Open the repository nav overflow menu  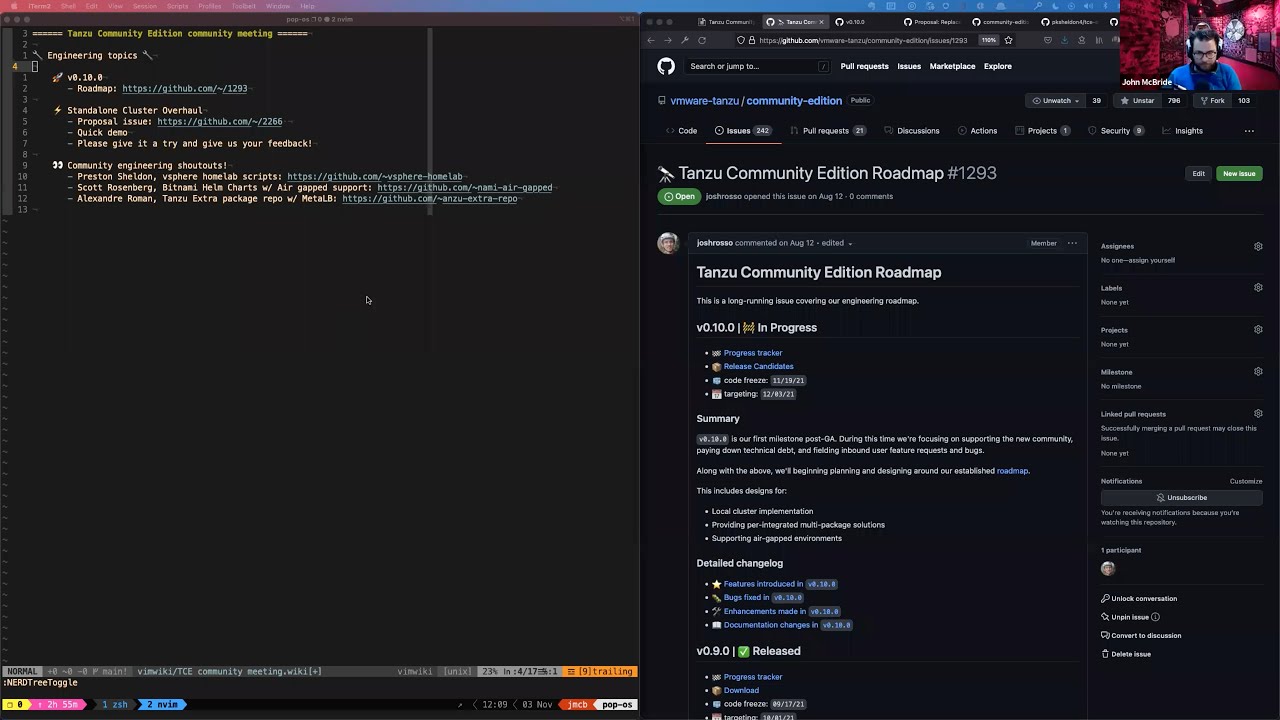(1249, 131)
